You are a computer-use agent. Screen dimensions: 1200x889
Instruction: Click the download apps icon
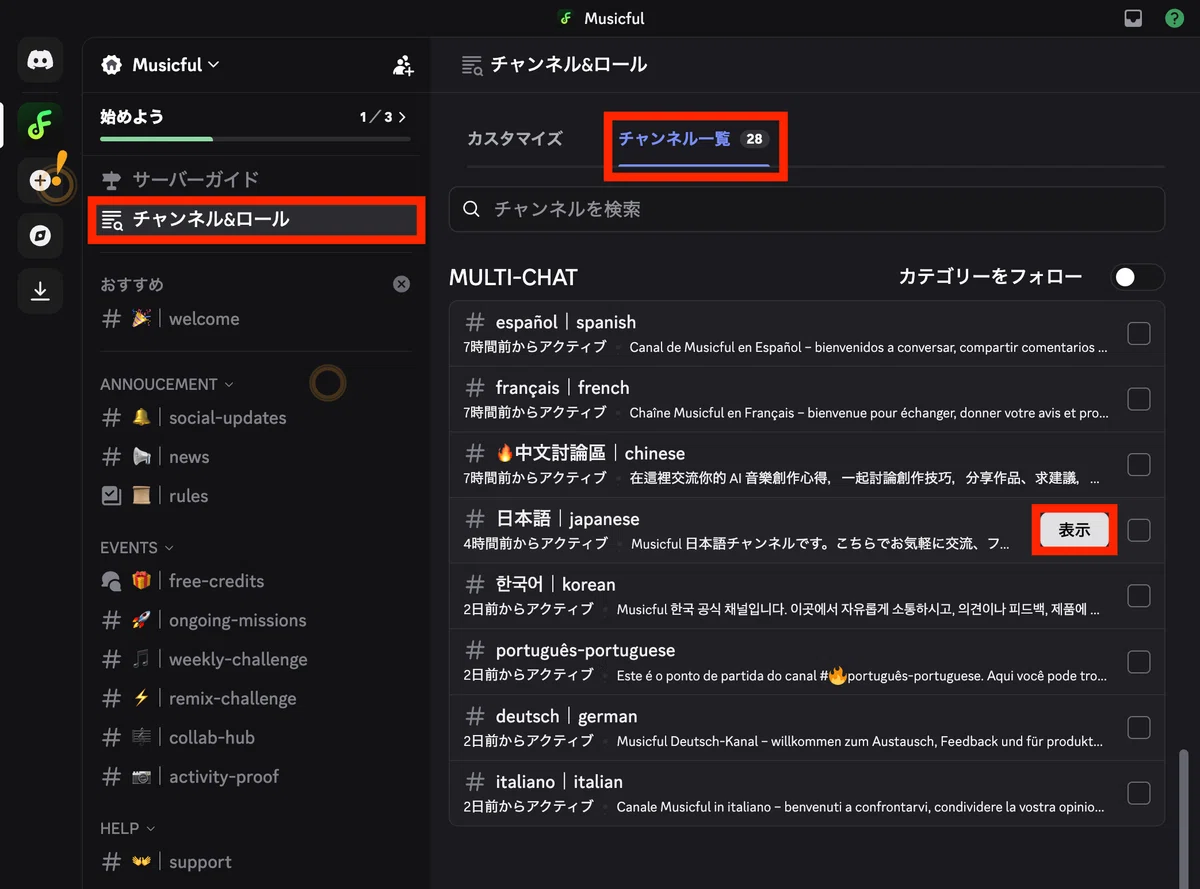pyautogui.click(x=40, y=291)
